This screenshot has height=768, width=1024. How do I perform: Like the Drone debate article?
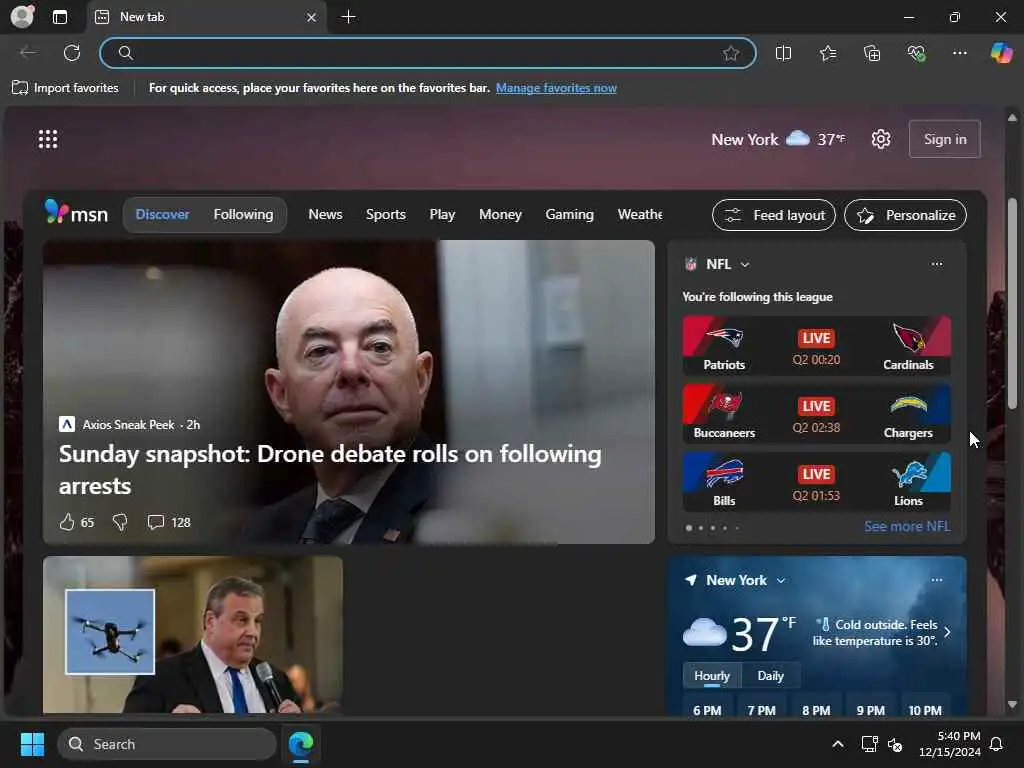point(67,522)
